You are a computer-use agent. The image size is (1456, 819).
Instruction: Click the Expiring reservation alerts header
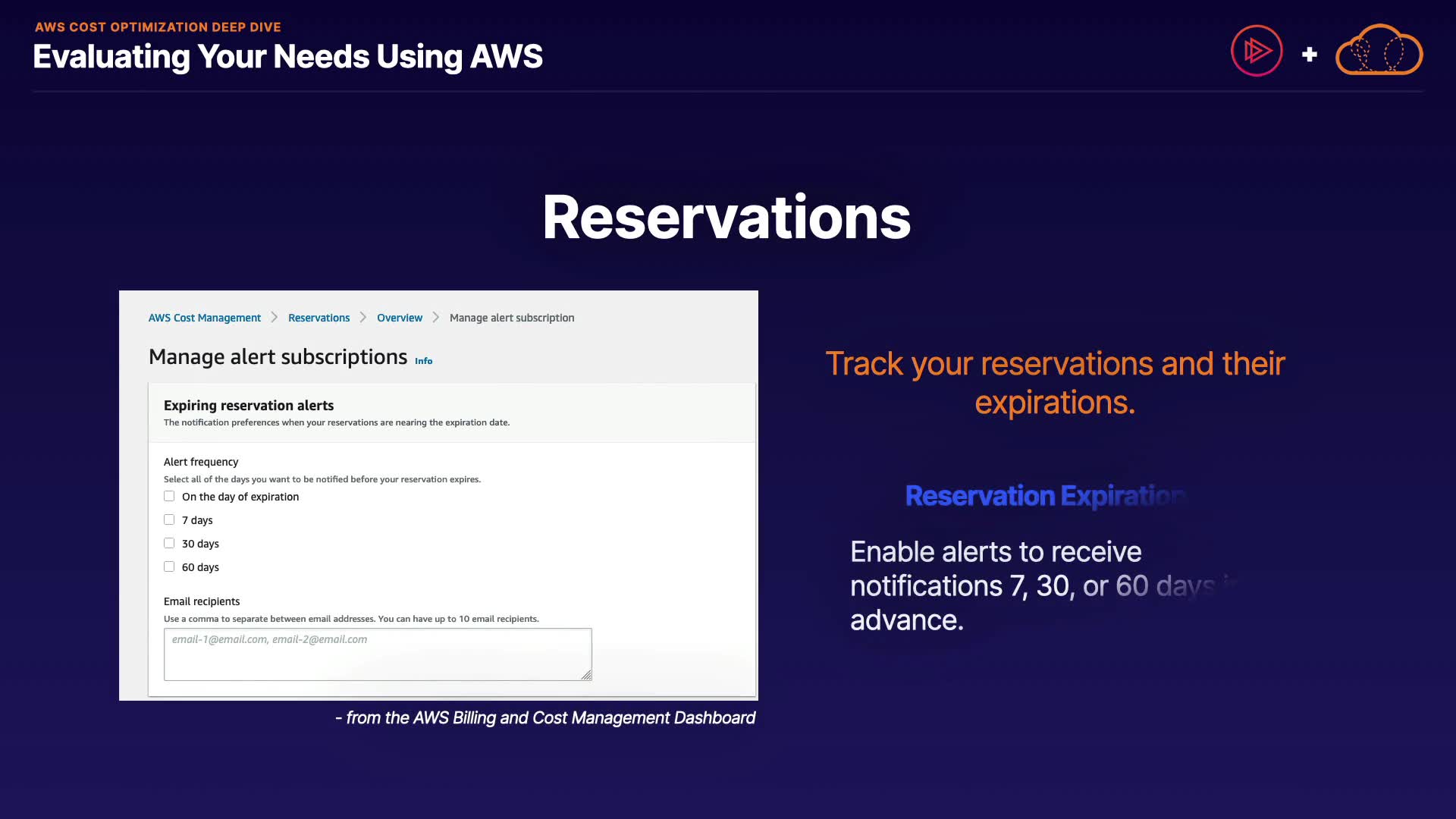pos(249,406)
